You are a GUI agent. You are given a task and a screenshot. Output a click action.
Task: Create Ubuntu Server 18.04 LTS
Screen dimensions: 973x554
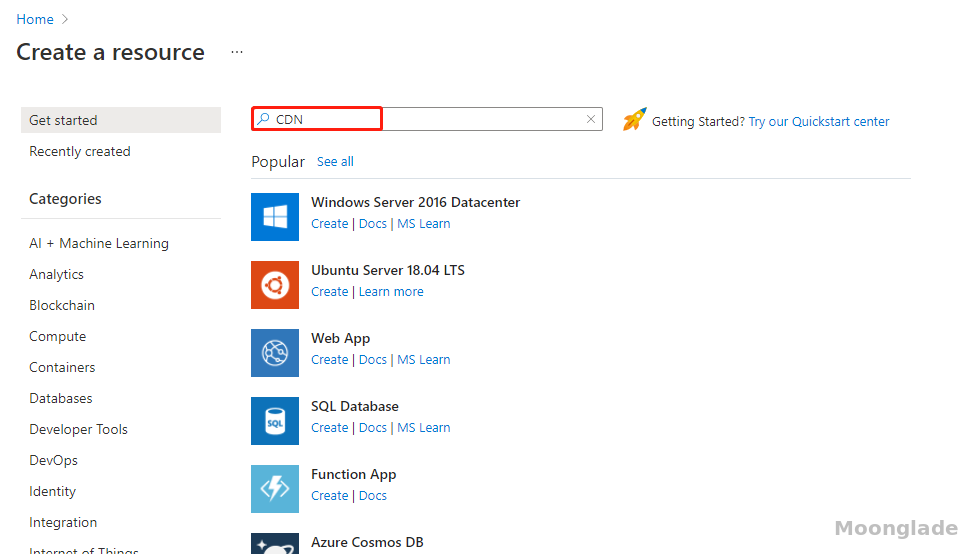(x=330, y=292)
